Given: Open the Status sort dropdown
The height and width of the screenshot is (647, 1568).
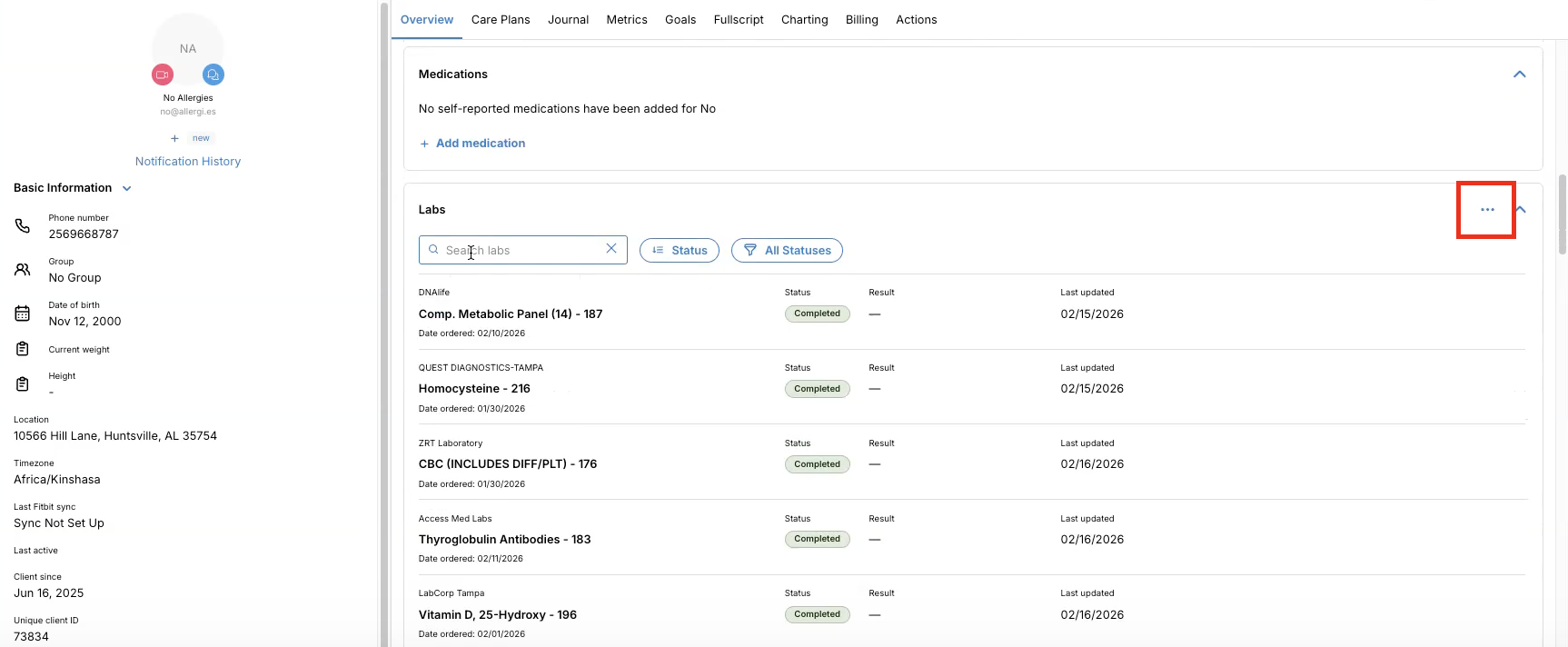Looking at the screenshot, I should 680,250.
